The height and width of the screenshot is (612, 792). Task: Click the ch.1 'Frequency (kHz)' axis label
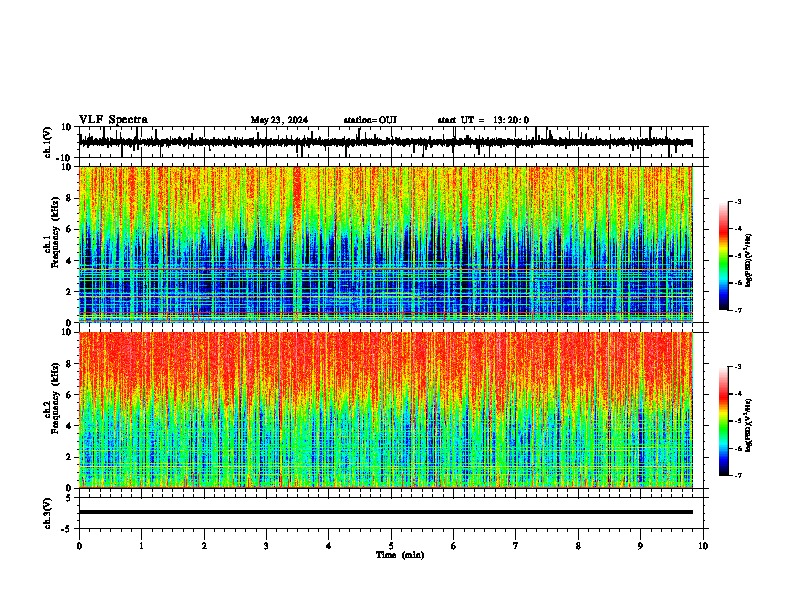pos(56,233)
